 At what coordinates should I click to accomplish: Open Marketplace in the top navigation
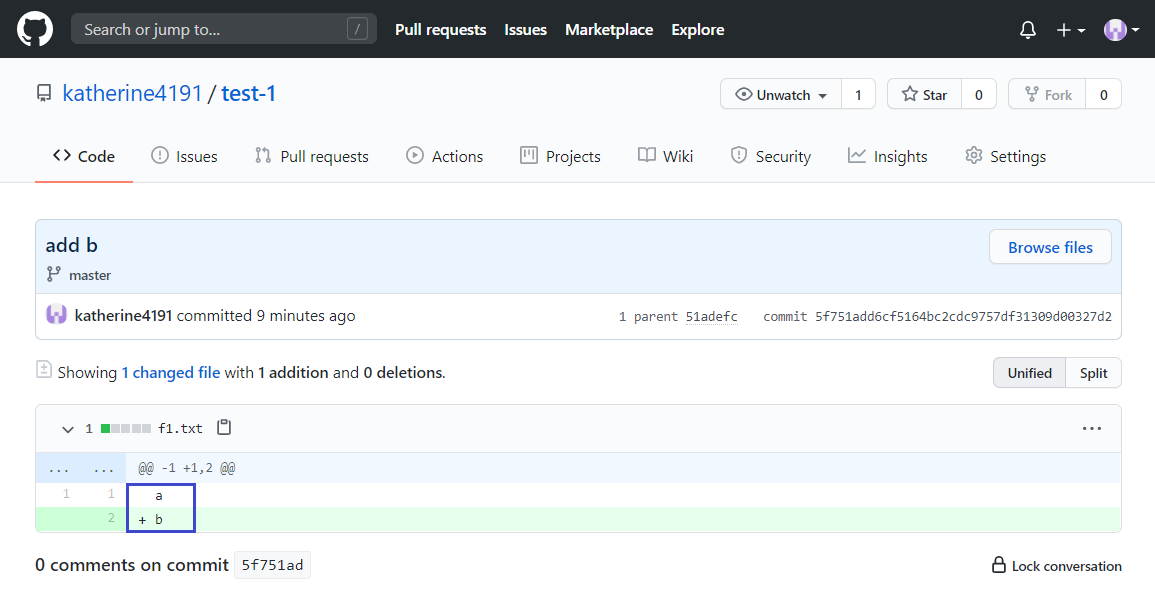[609, 30]
